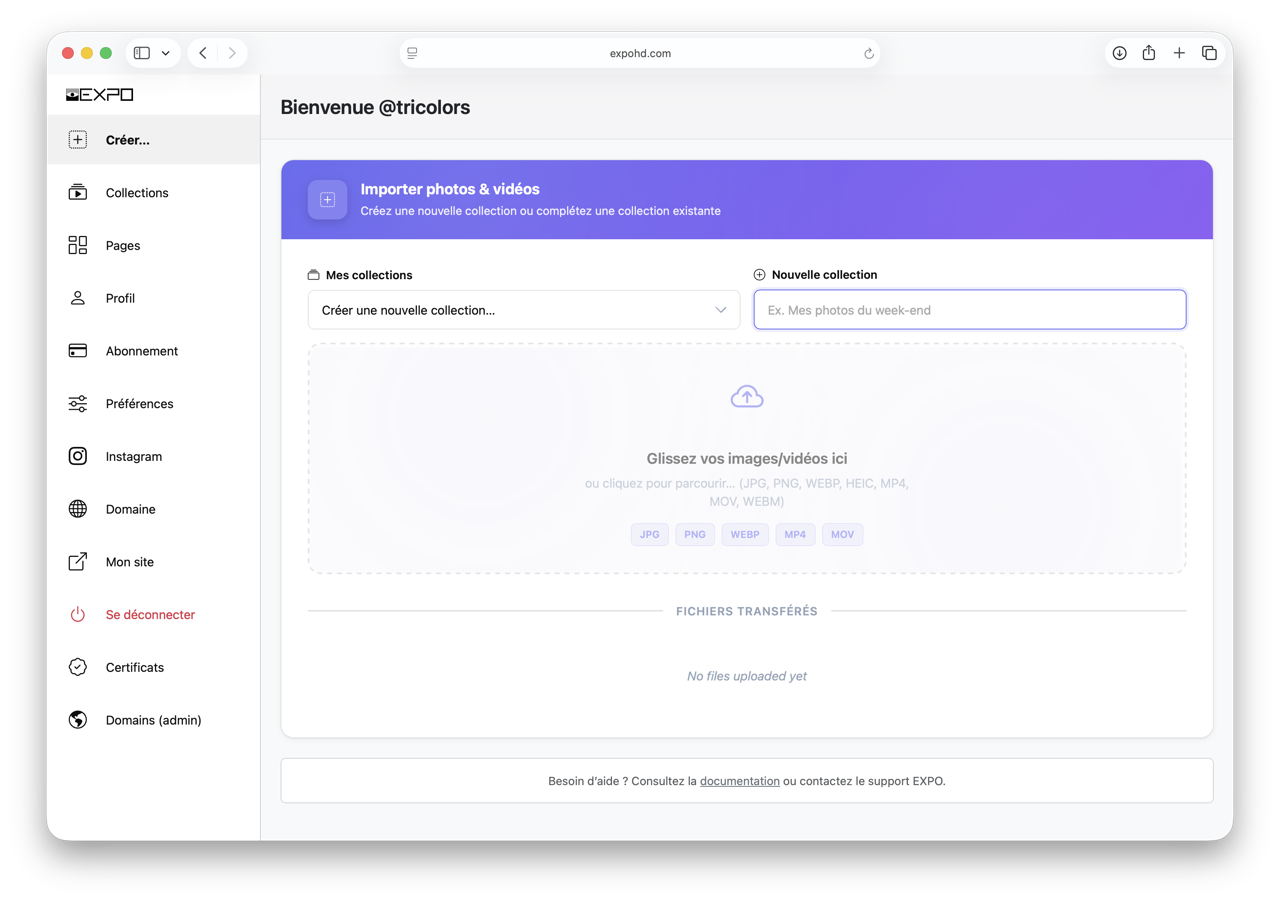Click the Instagram icon in sidebar
This screenshot has height=902, width=1280.
[78, 456]
